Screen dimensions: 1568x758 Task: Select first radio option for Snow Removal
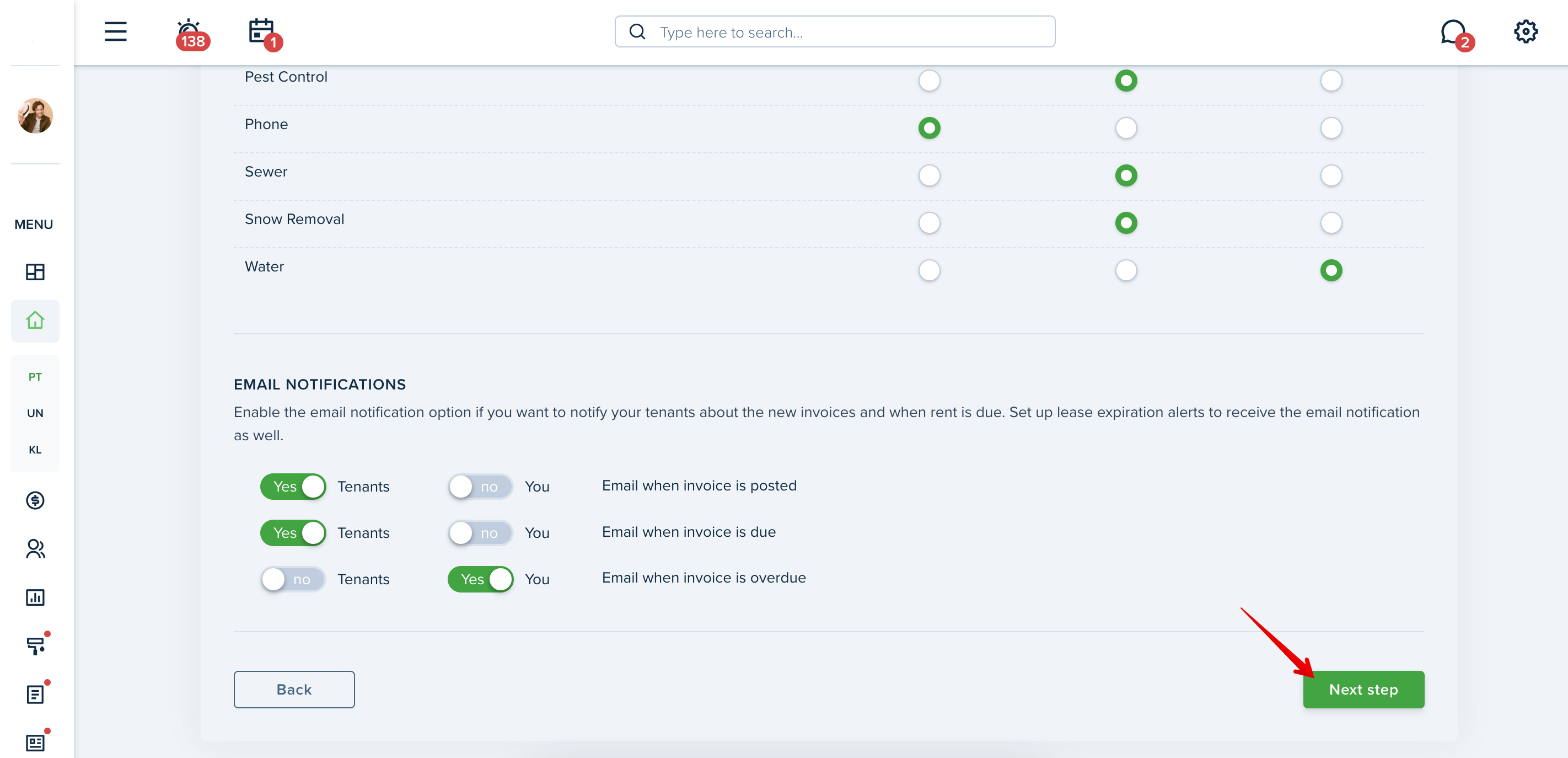(x=930, y=223)
